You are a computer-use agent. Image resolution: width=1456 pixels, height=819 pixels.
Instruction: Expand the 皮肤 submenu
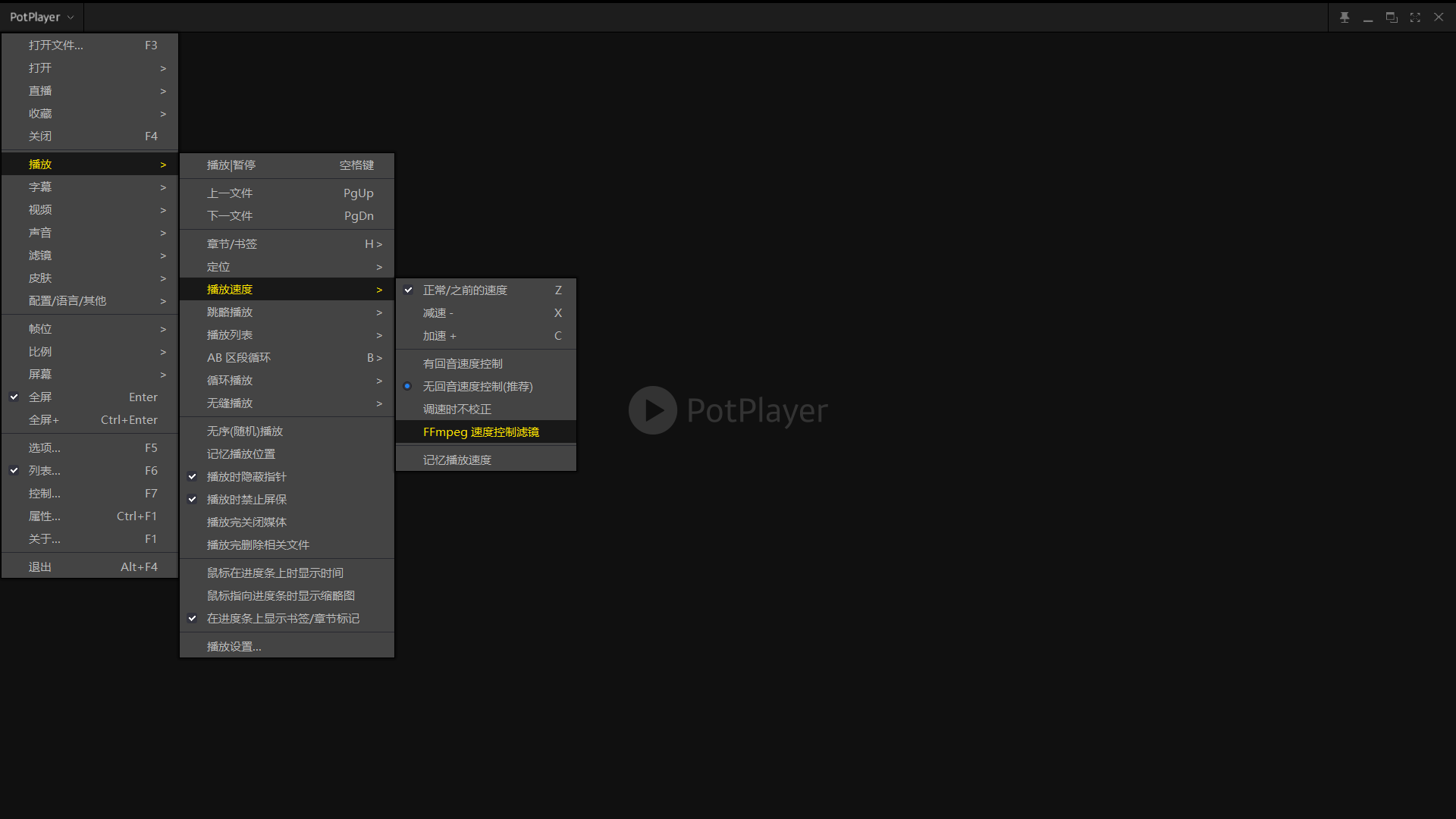90,278
